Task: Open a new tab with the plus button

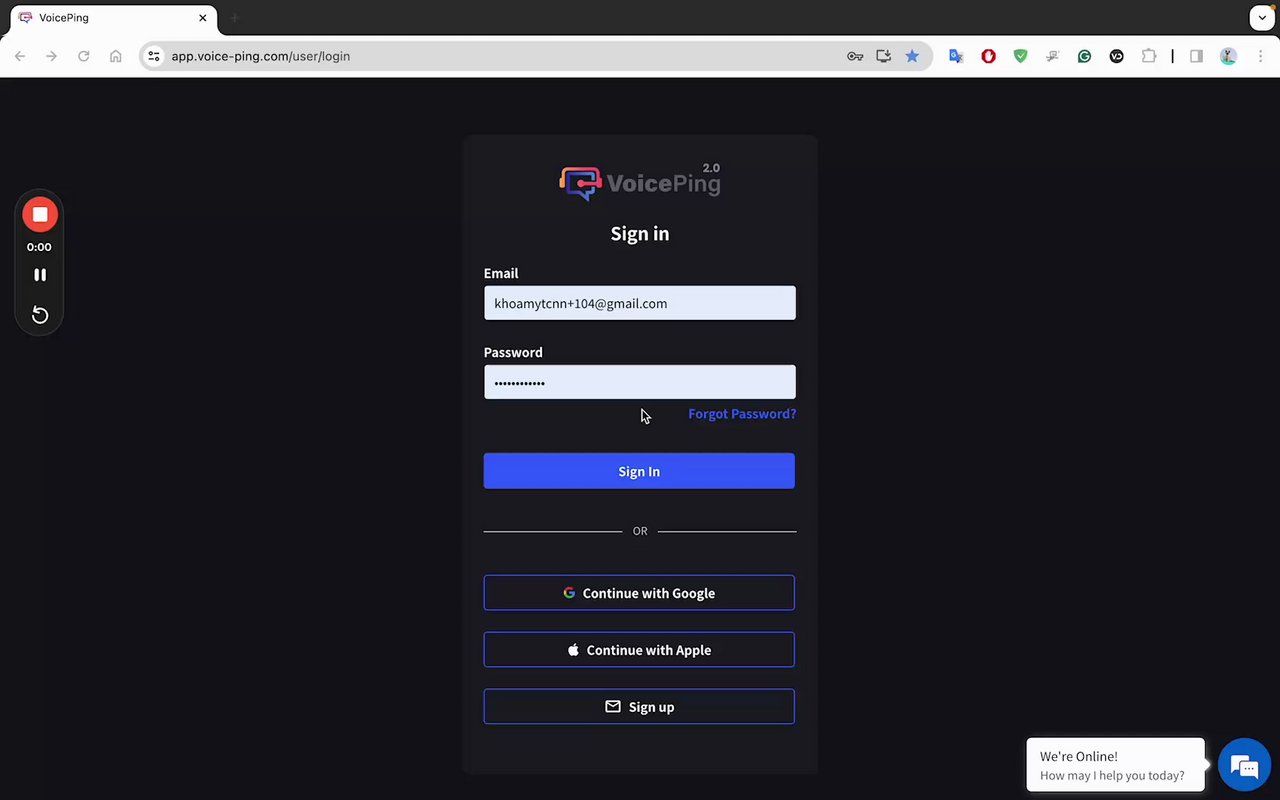Action: [x=235, y=18]
